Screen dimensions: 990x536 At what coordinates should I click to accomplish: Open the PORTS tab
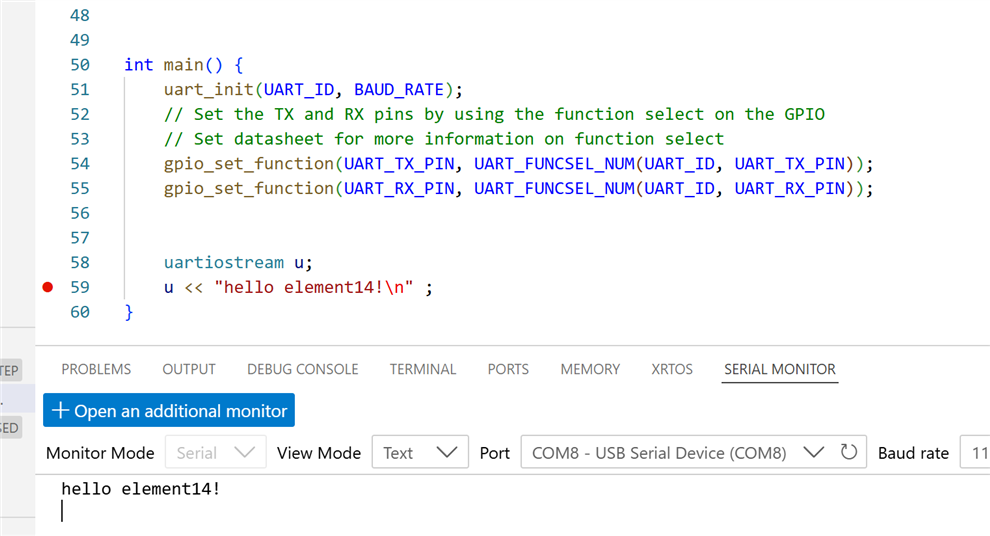coord(508,369)
